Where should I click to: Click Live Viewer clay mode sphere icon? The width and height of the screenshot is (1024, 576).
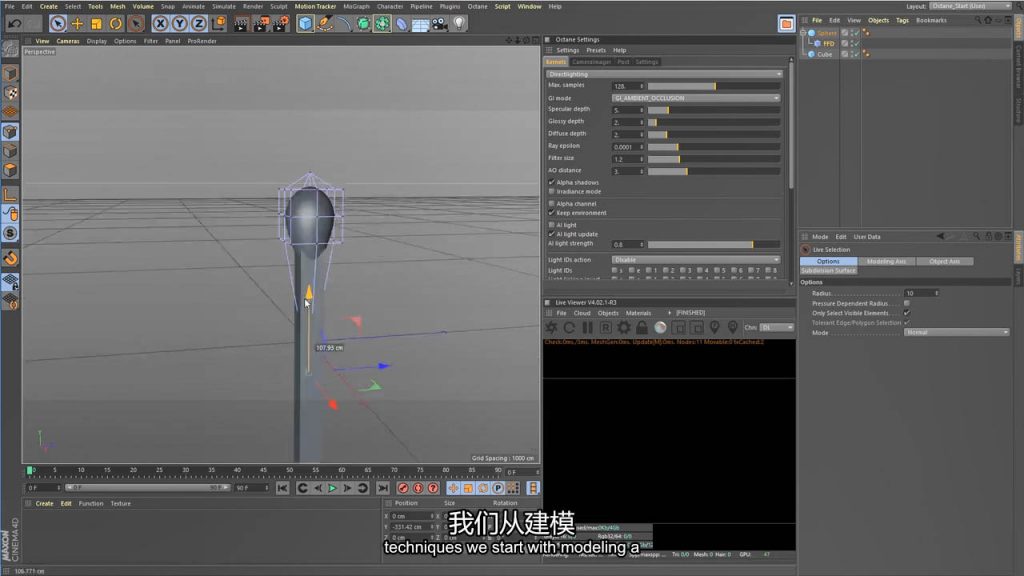[660, 327]
